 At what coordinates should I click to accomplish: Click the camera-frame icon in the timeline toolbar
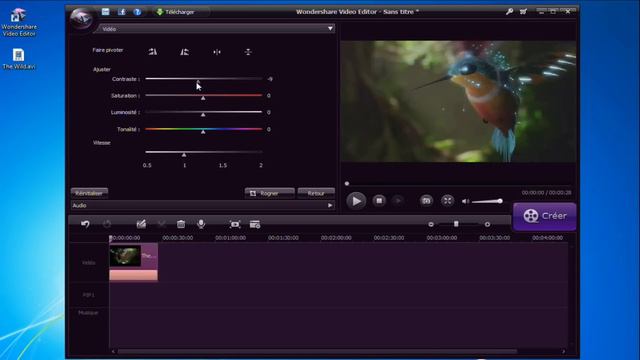(235, 224)
